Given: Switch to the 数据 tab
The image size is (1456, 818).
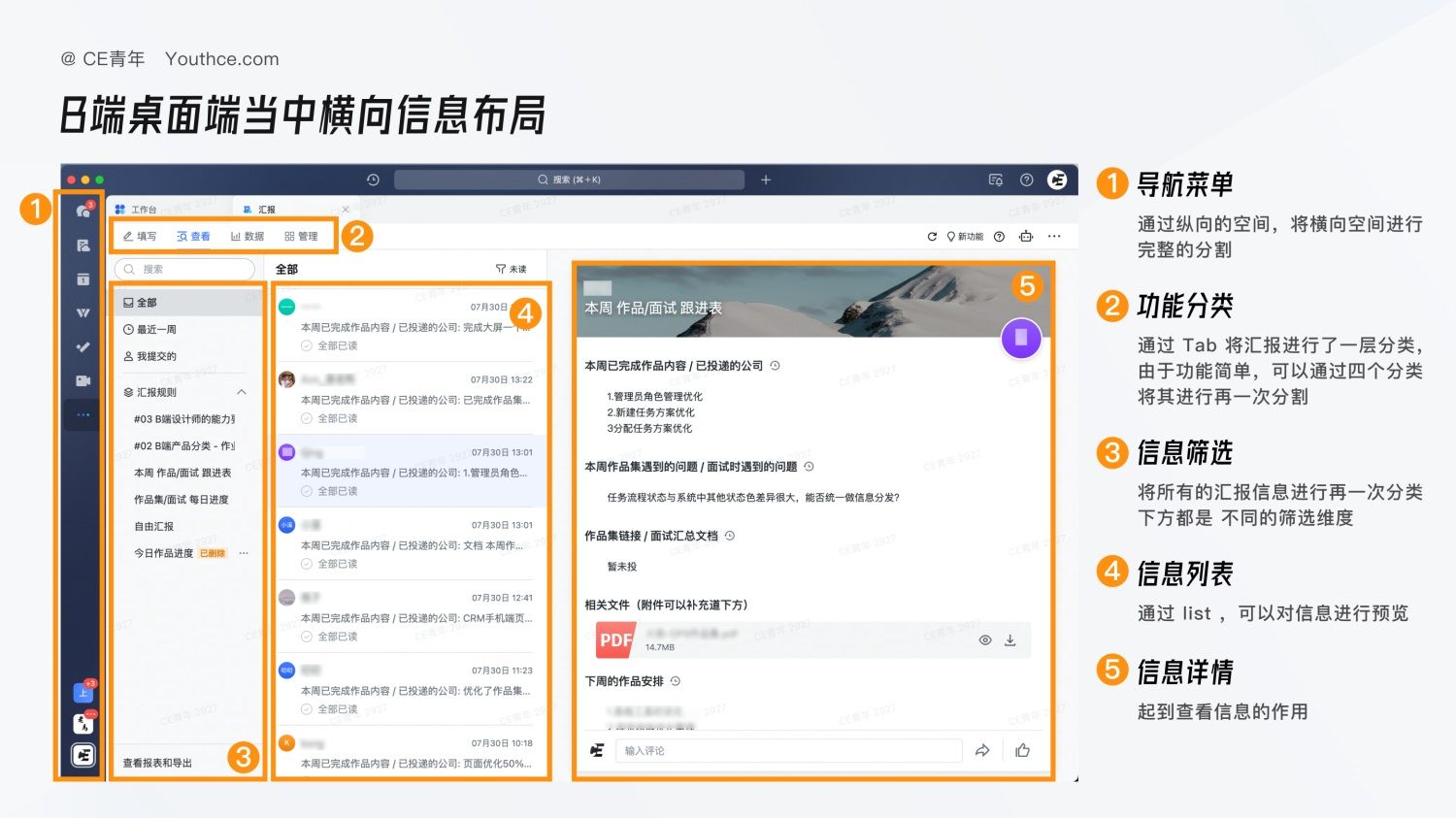Looking at the screenshot, I should [248, 236].
